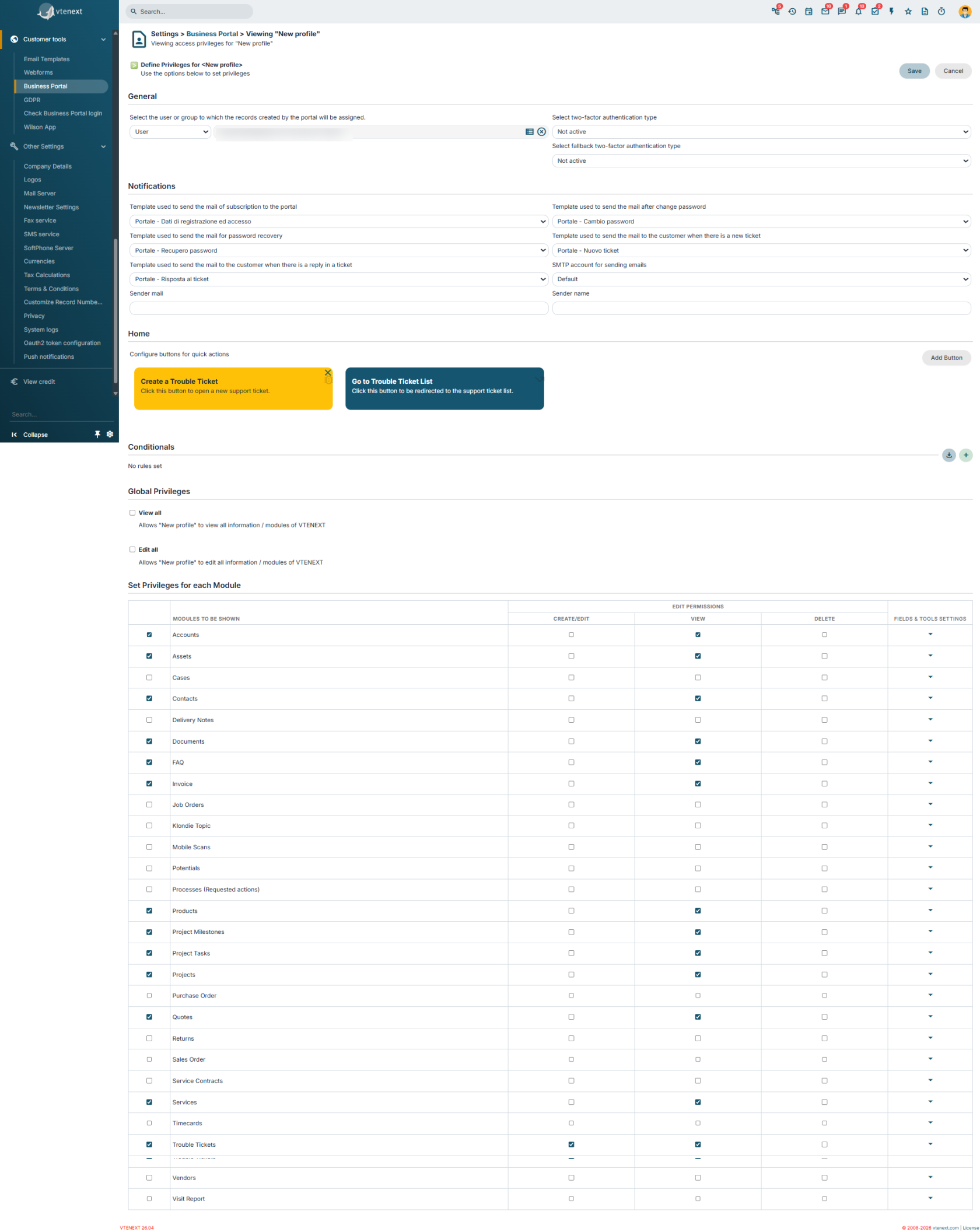
Task: Open Company Details in sidebar
Action: pos(48,167)
